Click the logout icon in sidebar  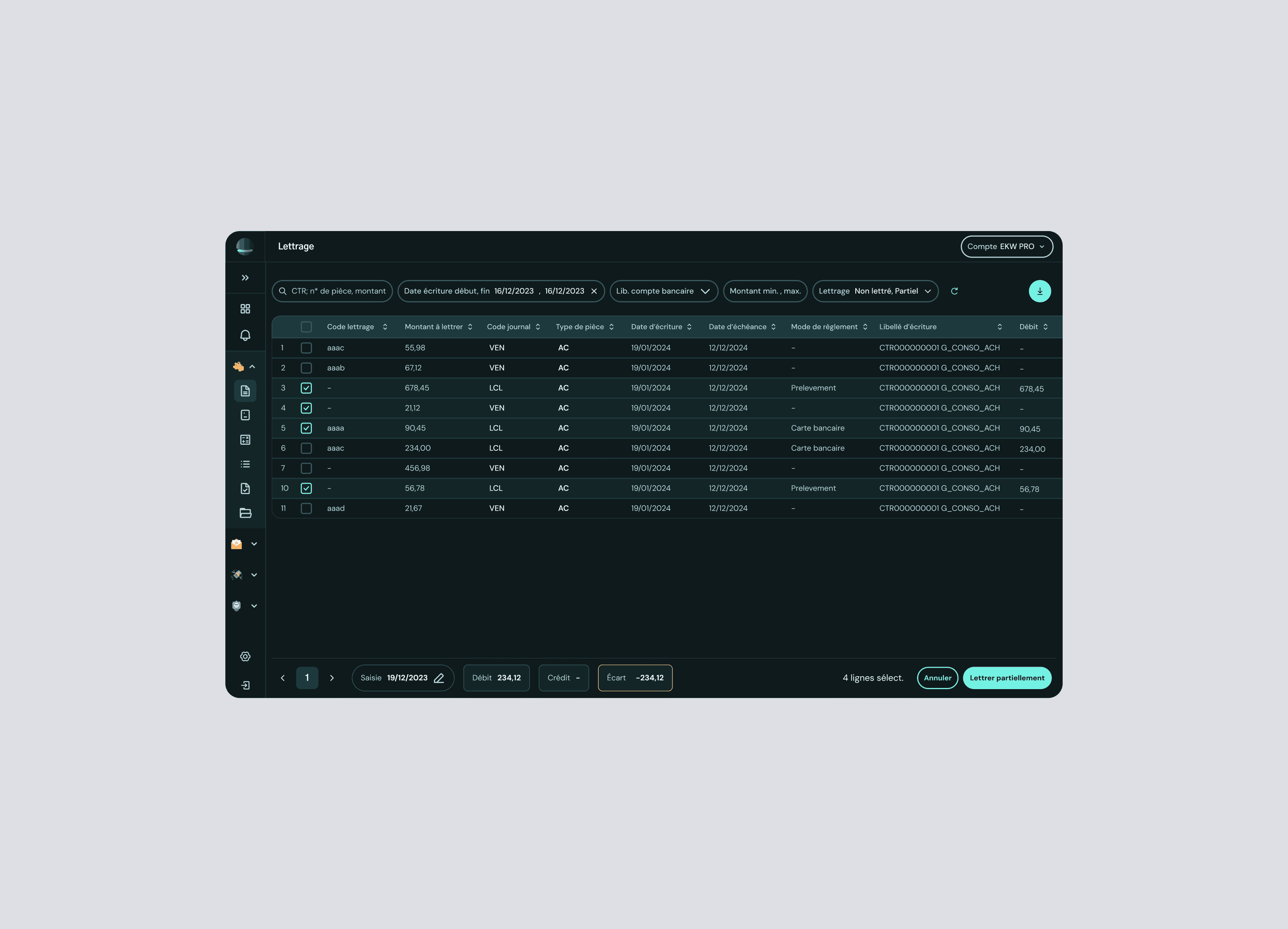tap(245, 685)
